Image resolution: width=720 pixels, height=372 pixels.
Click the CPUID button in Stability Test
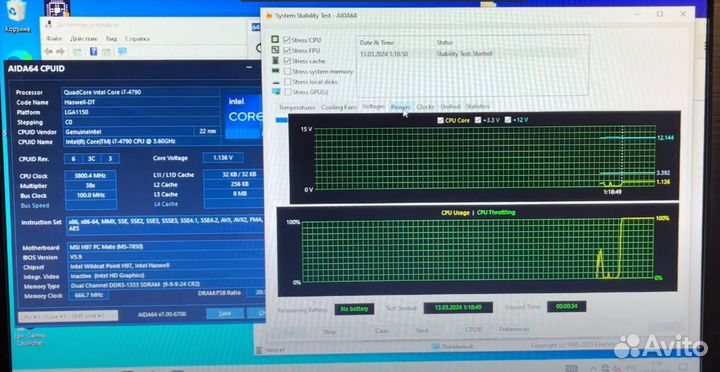pyautogui.click(x=473, y=330)
